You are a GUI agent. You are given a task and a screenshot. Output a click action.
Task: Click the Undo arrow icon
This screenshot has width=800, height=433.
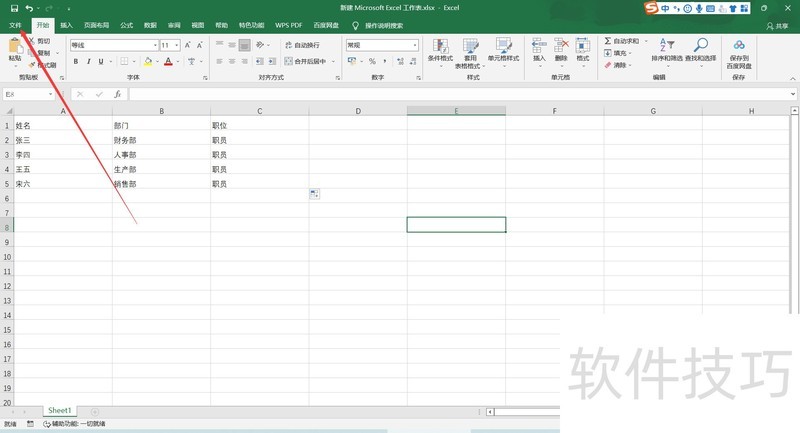tap(29, 8)
